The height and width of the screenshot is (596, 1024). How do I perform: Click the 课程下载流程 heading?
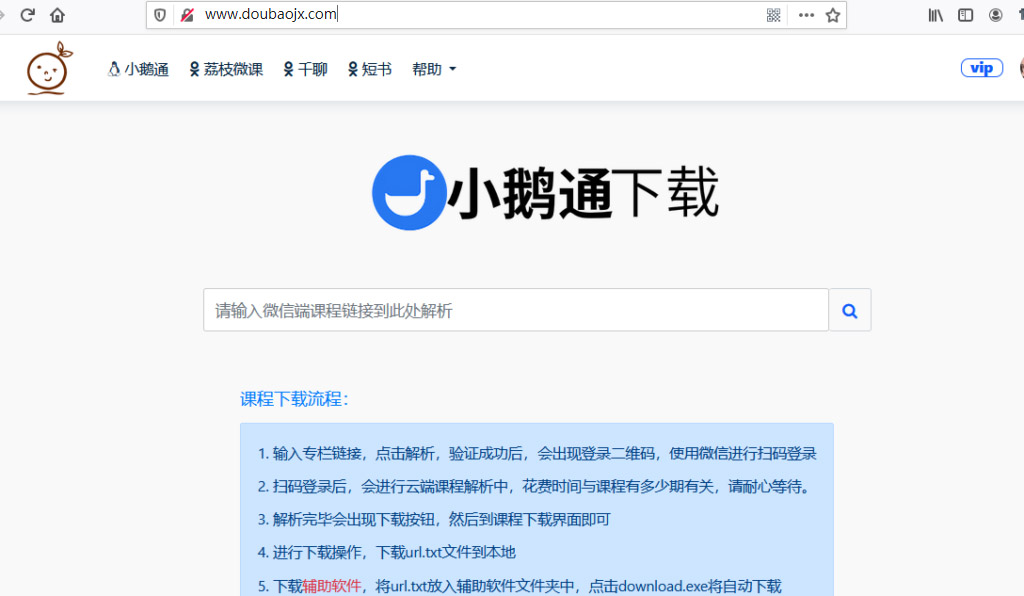pyautogui.click(x=295, y=399)
